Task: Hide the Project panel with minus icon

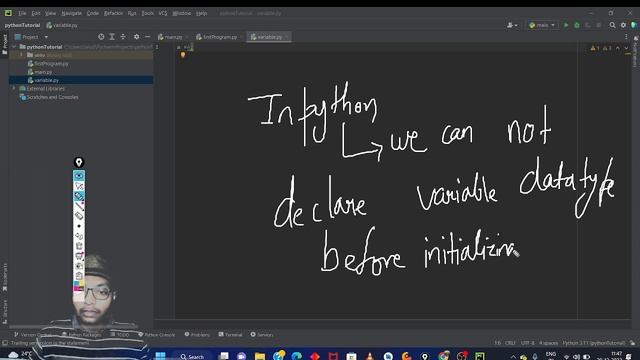Action: [147, 37]
